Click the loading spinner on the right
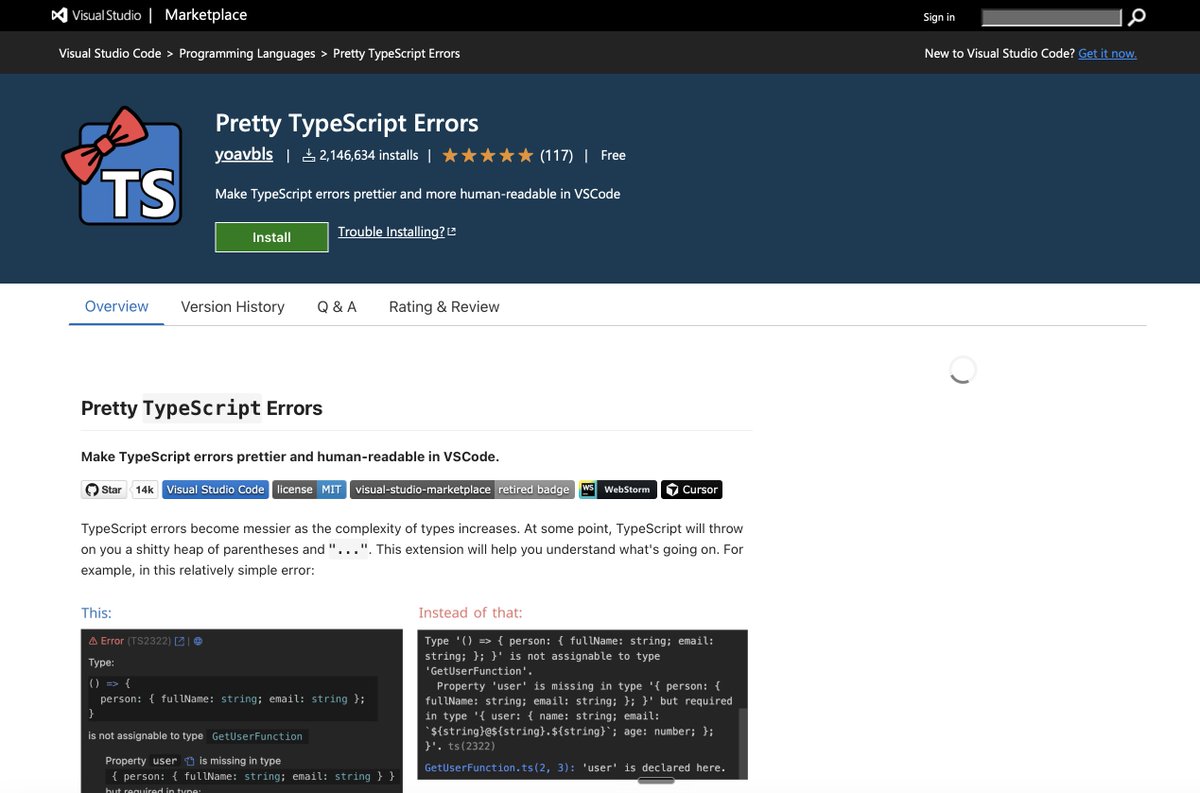1200x793 pixels. 962,370
